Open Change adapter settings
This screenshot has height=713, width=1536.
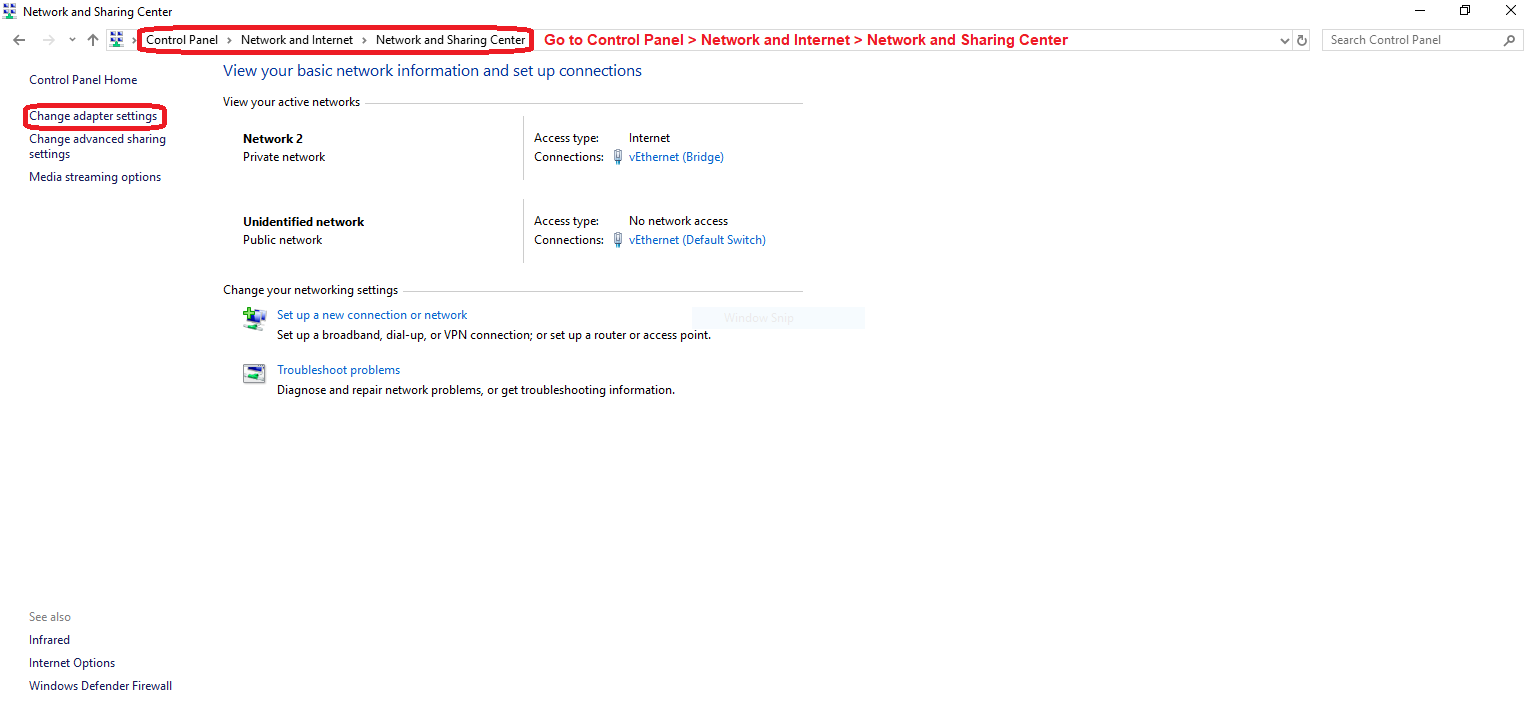pyautogui.click(x=93, y=116)
